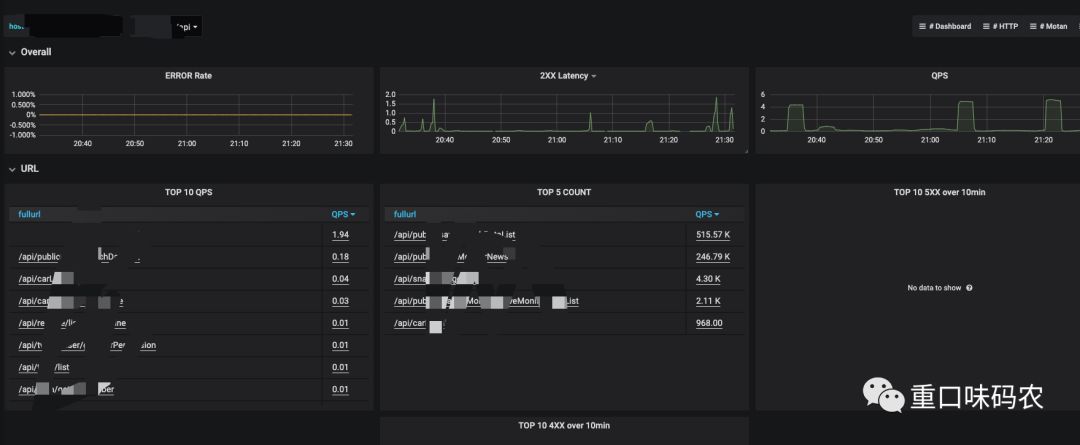
Task: Open the # Motan link menu icon
Action: coord(1033,26)
